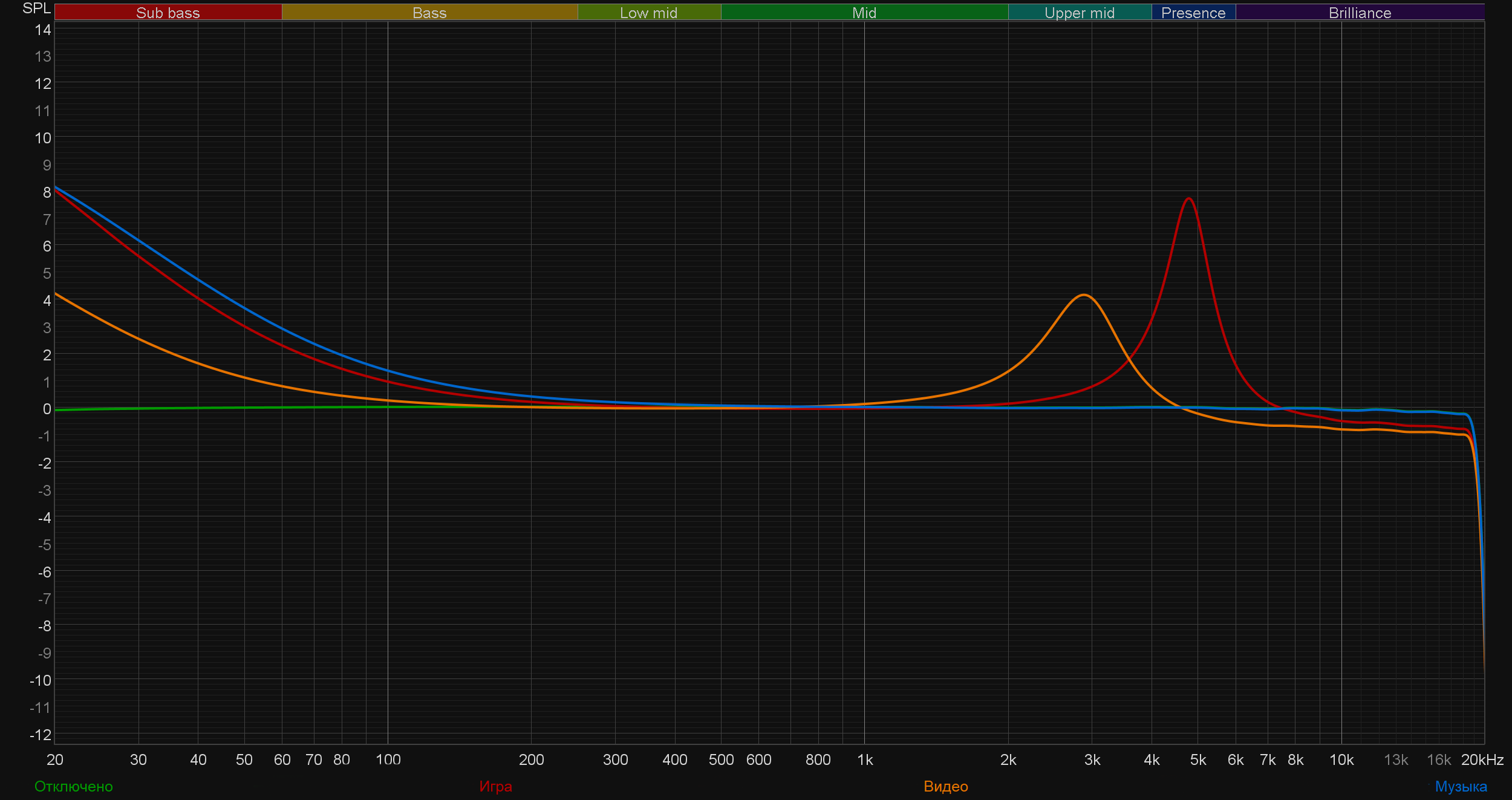
Task: Click the Sub bass frequency band header
Action: (168, 13)
